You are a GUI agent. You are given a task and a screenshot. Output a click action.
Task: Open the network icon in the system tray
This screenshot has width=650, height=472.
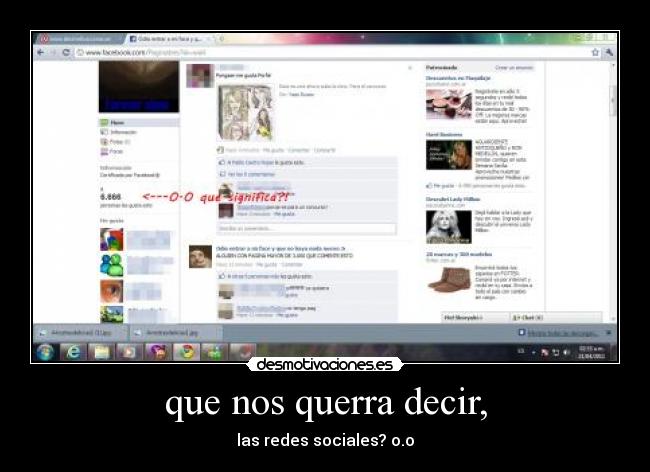pos(555,352)
